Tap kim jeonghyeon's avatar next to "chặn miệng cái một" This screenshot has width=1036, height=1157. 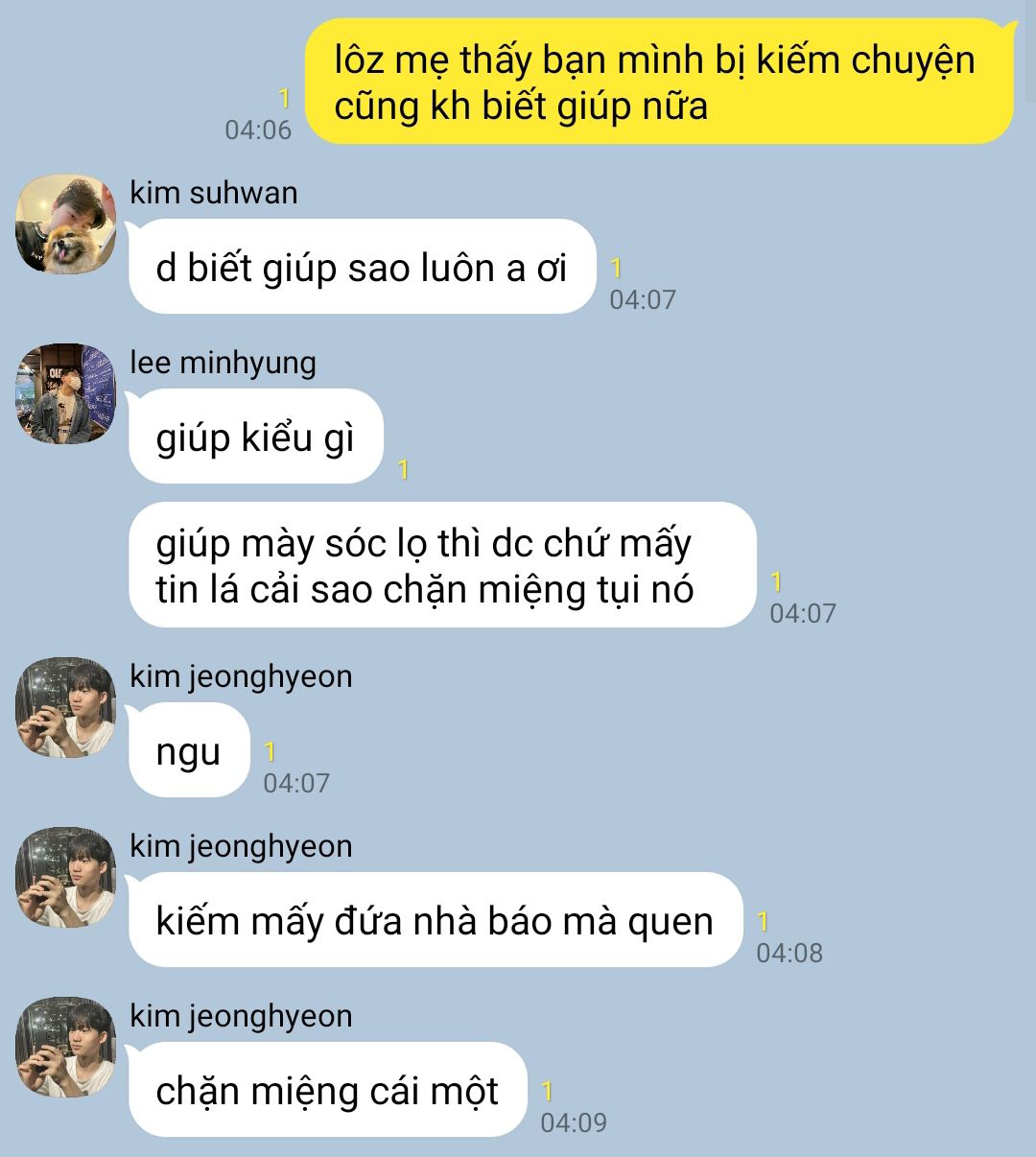pyautogui.click(x=66, y=1048)
